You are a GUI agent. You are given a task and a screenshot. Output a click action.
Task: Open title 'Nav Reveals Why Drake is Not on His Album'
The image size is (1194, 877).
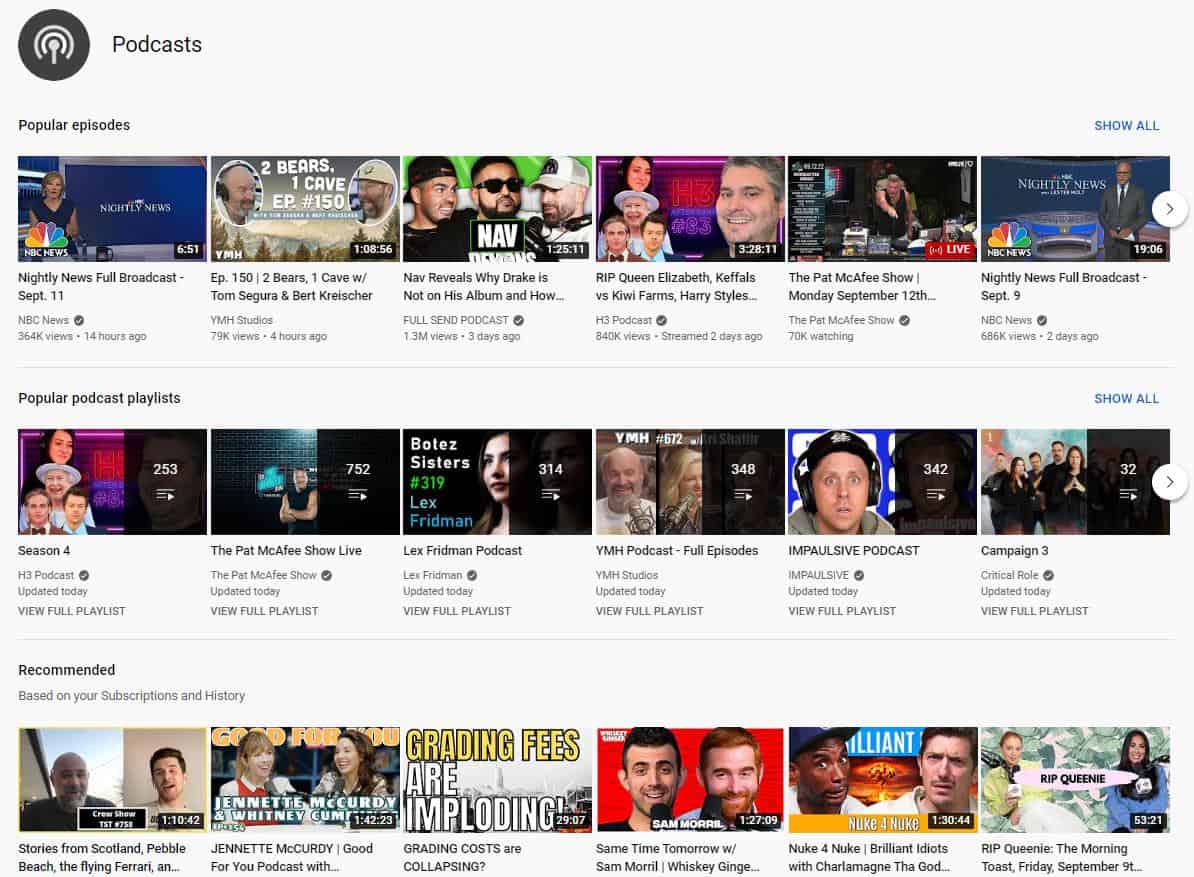point(484,287)
